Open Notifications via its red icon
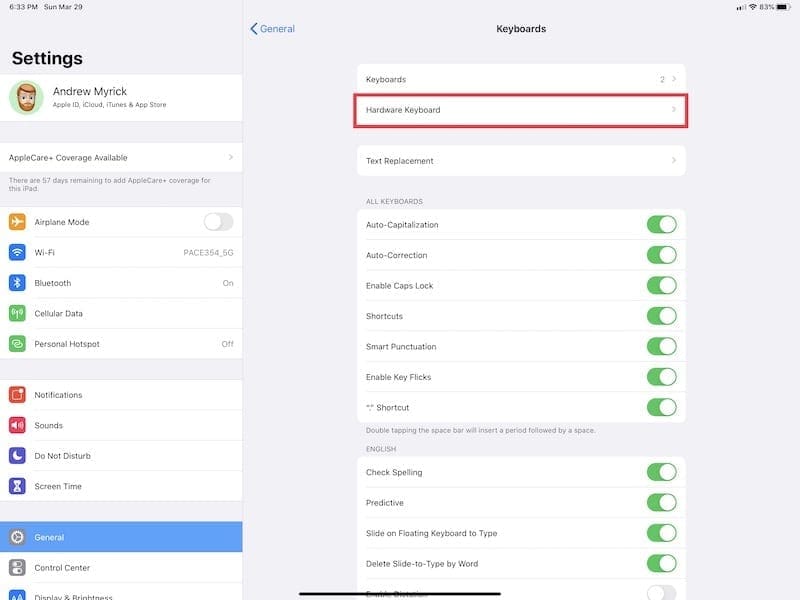 17,395
